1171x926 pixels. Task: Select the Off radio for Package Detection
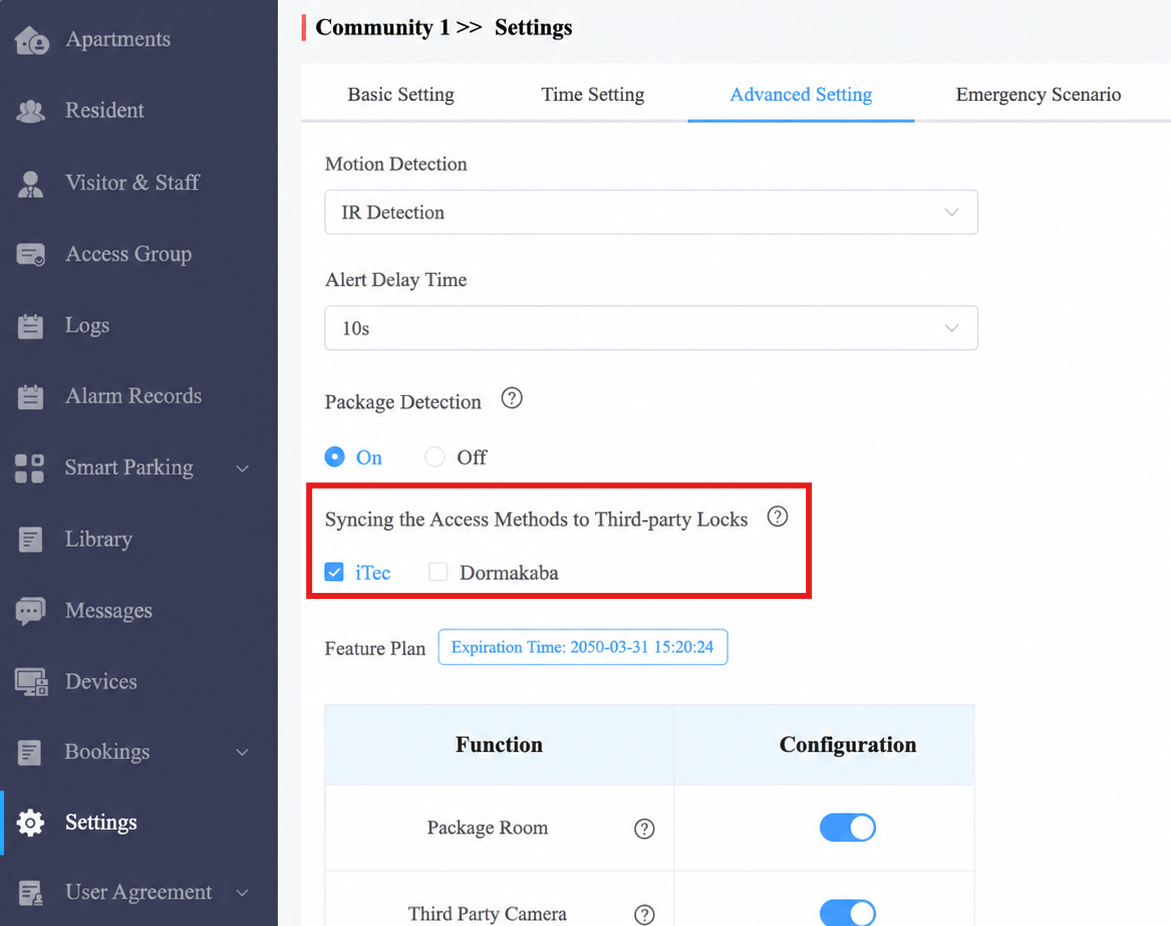tap(435, 456)
